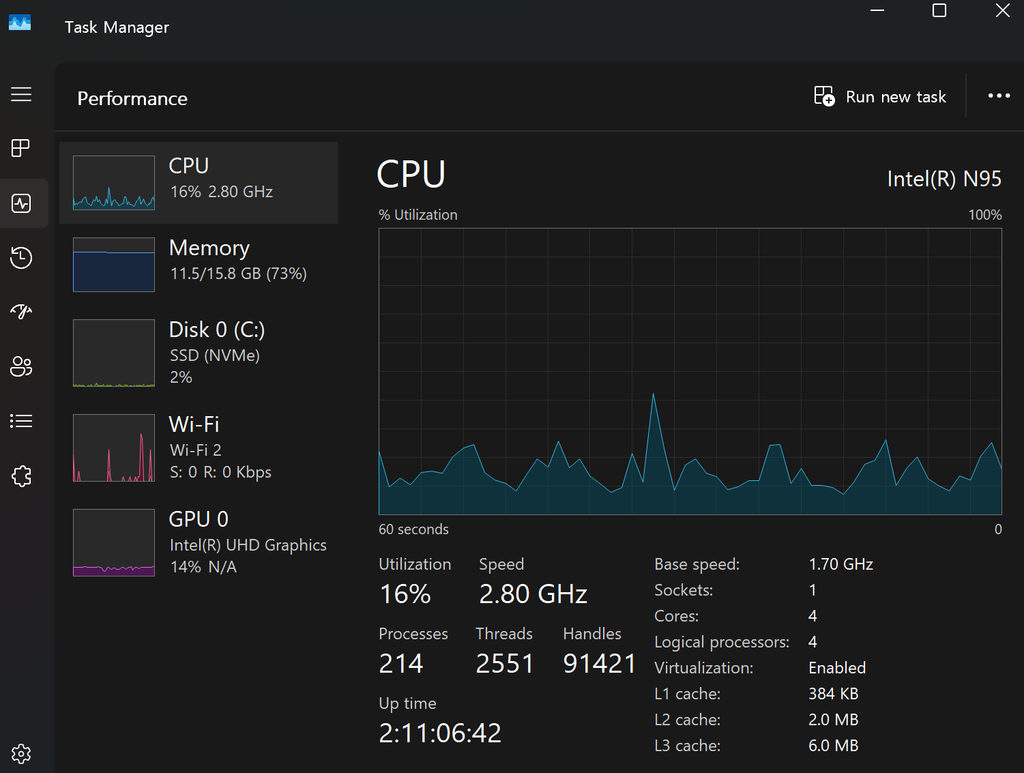Viewport: 1024px width, 773px height.
Task: Click the % Utilization graph label
Action: (x=418, y=215)
